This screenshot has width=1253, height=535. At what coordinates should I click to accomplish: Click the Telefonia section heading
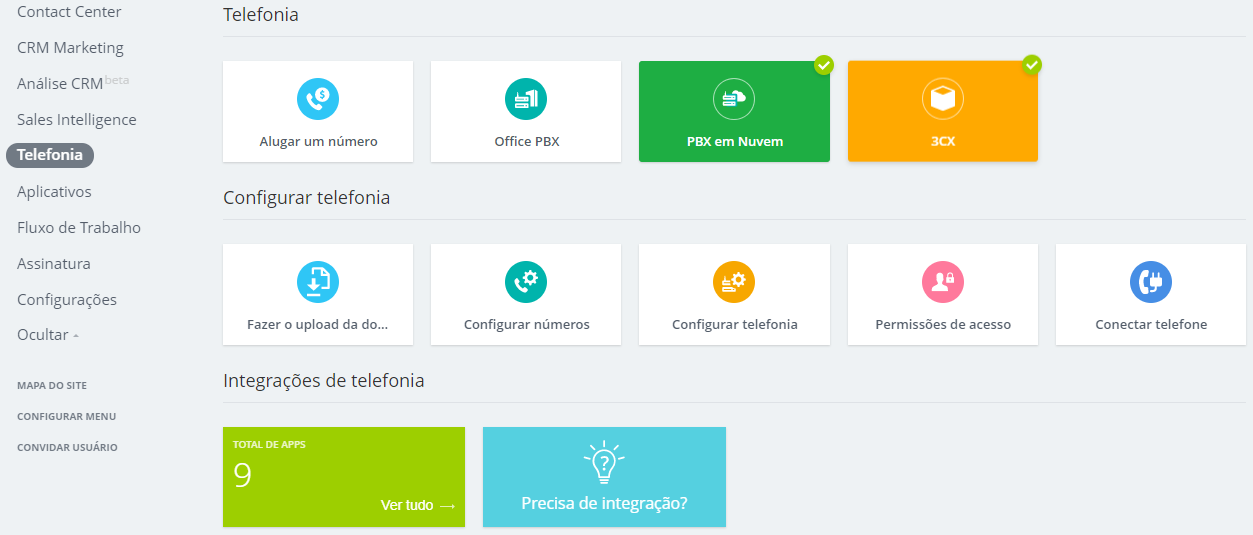point(261,15)
